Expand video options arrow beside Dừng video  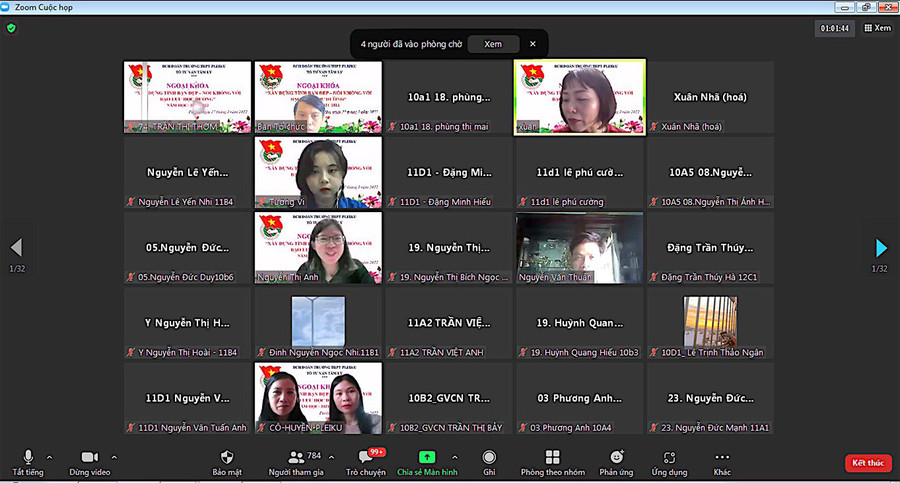(x=114, y=457)
